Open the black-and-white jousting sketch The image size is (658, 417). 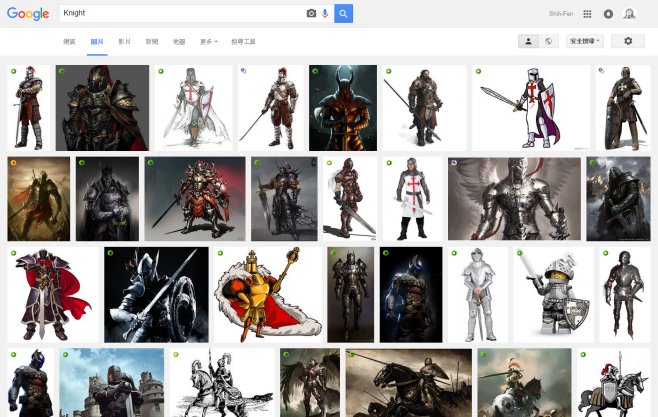click(x=222, y=383)
